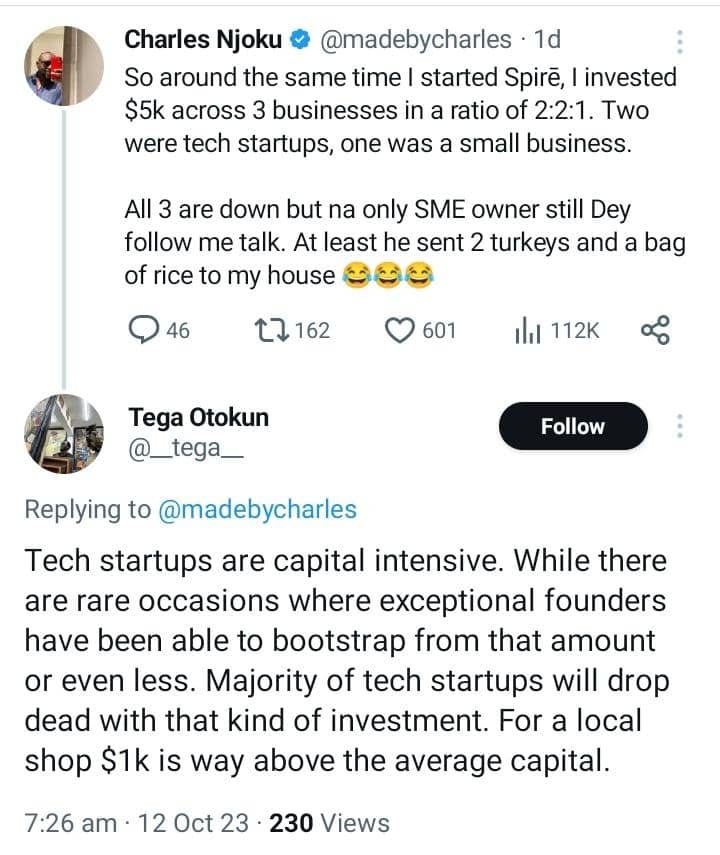The image size is (720, 855).
Task: Follow Tega Otokun
Action: pos(572,426)
